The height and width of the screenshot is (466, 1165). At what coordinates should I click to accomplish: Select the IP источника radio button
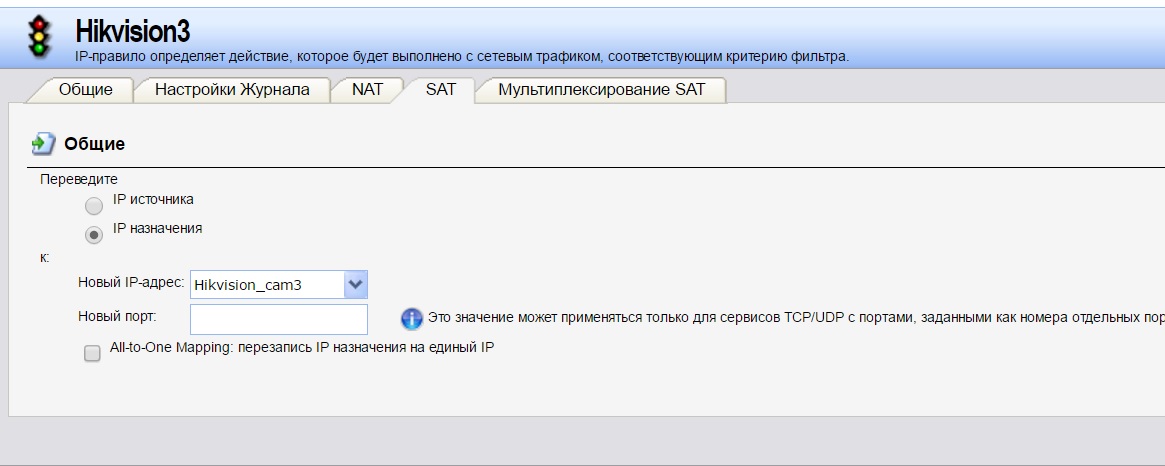pos(94,206)
